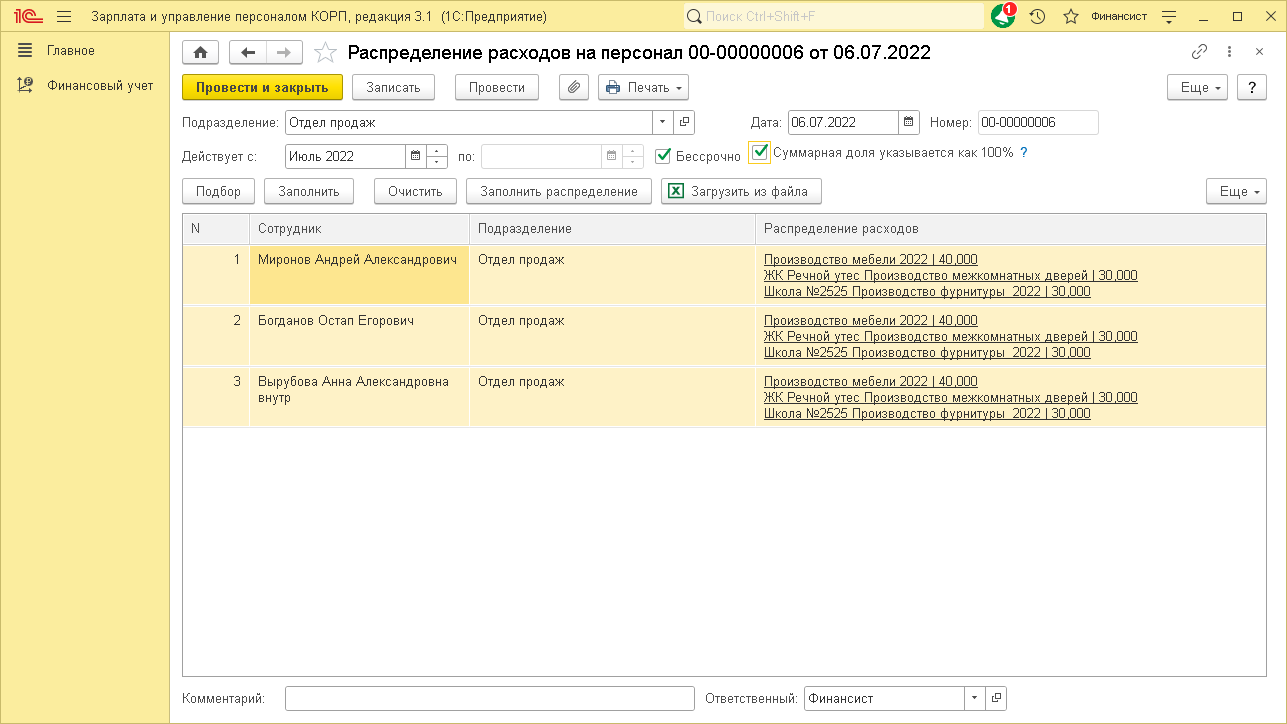Open attached files via paperclip icon

[574, 88]
